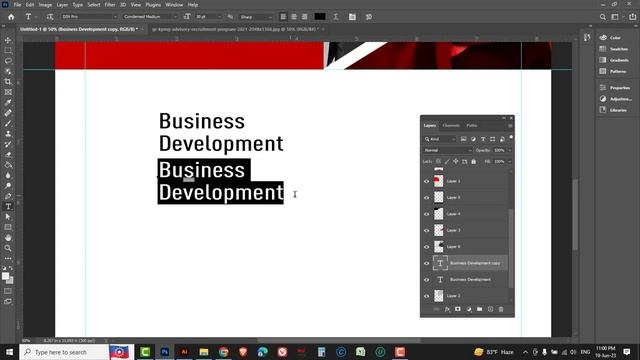Open font style Condensed Medium dropdown
The height and width of the screenshot is (360, 640).
(x=150, y=17)
